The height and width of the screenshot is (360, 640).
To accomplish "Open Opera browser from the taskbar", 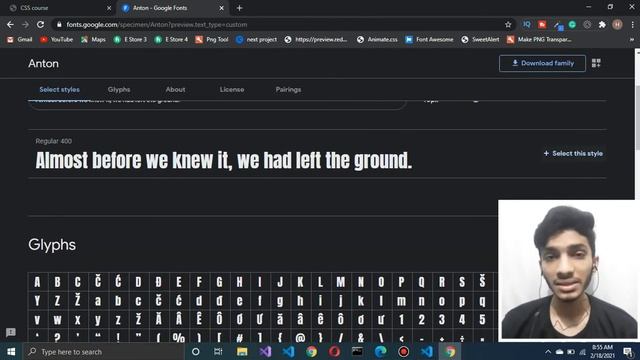I will 334,351.
